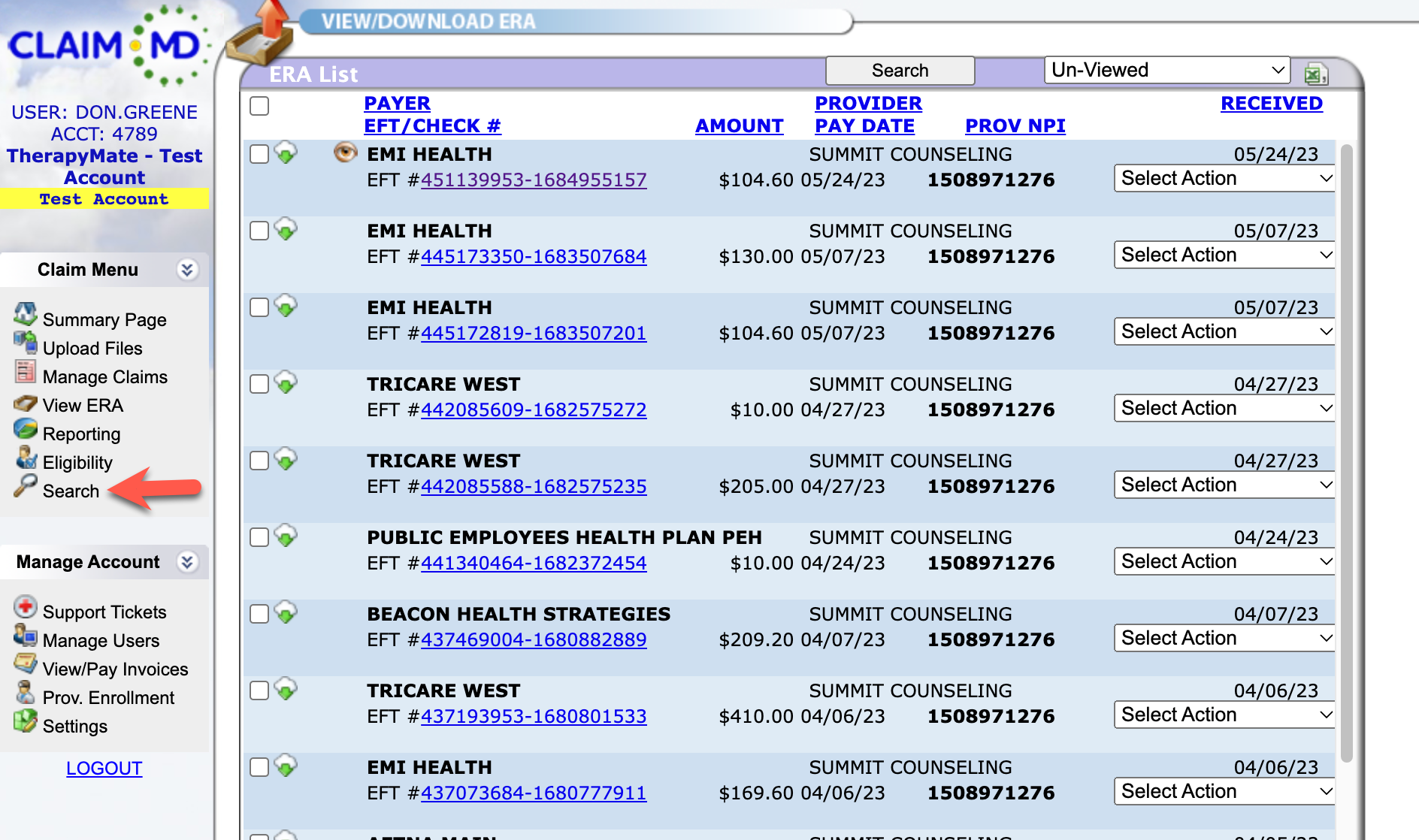This screenshot has height=840, width=1419.
Task: Collapse the Claim Menu section
Action: (187, 270)
